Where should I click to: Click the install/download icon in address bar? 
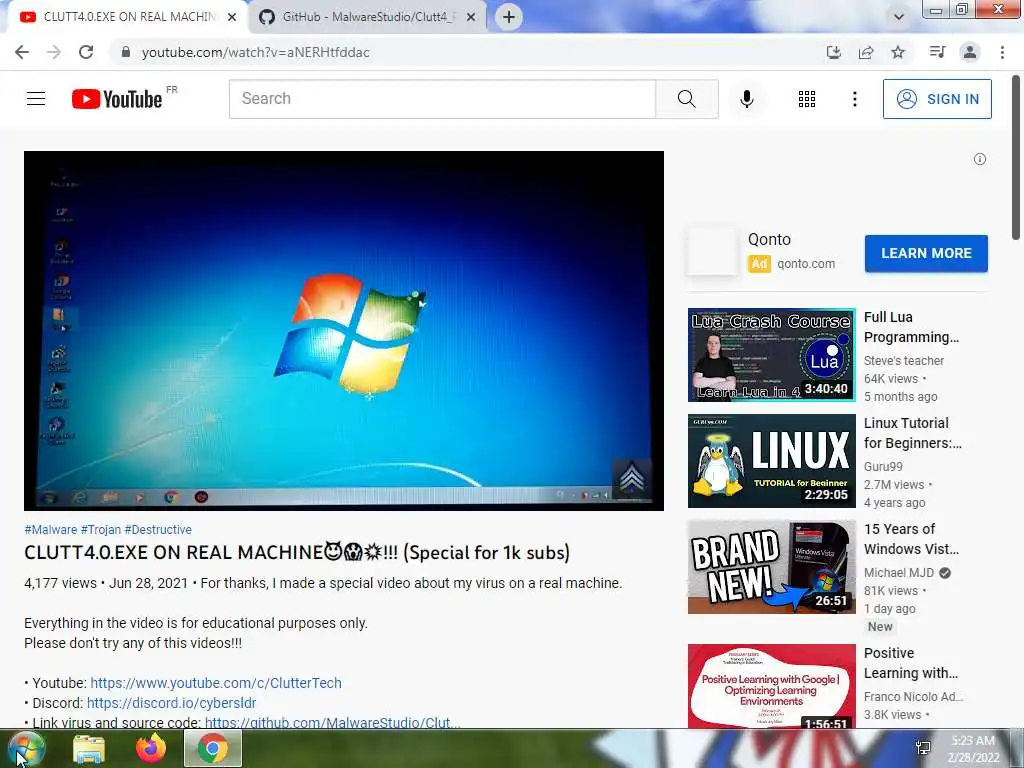833,52
